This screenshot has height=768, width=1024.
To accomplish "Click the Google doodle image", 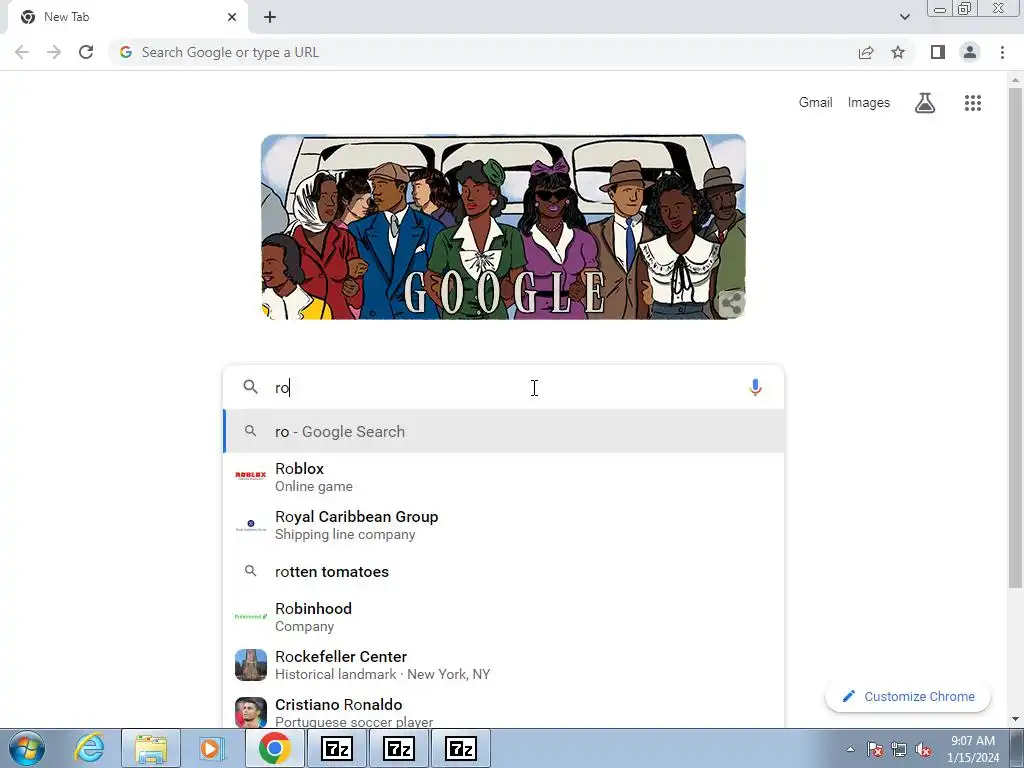I will tap(503, 227).
